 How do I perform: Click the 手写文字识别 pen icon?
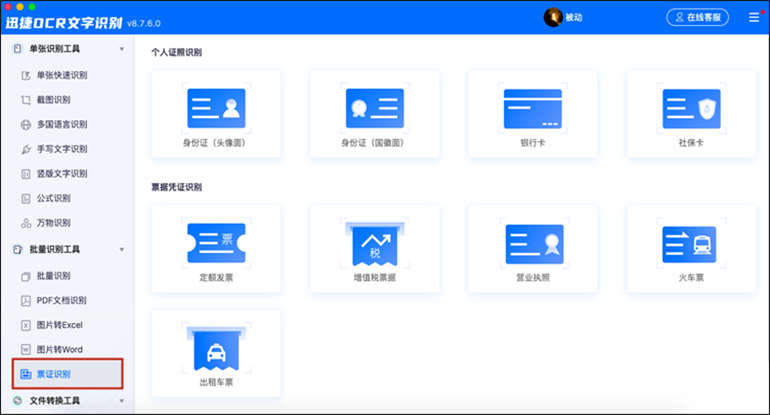(26, 149)
